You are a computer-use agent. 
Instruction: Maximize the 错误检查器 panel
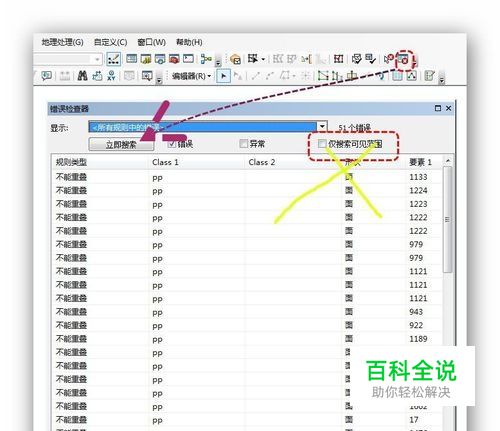438,108
